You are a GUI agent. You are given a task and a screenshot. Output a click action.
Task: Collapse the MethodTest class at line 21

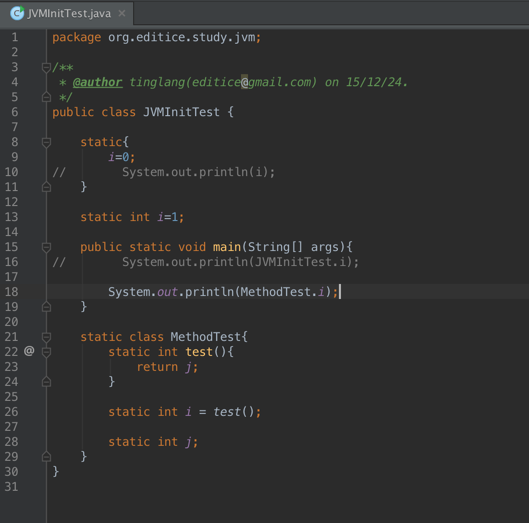(46, 337)
